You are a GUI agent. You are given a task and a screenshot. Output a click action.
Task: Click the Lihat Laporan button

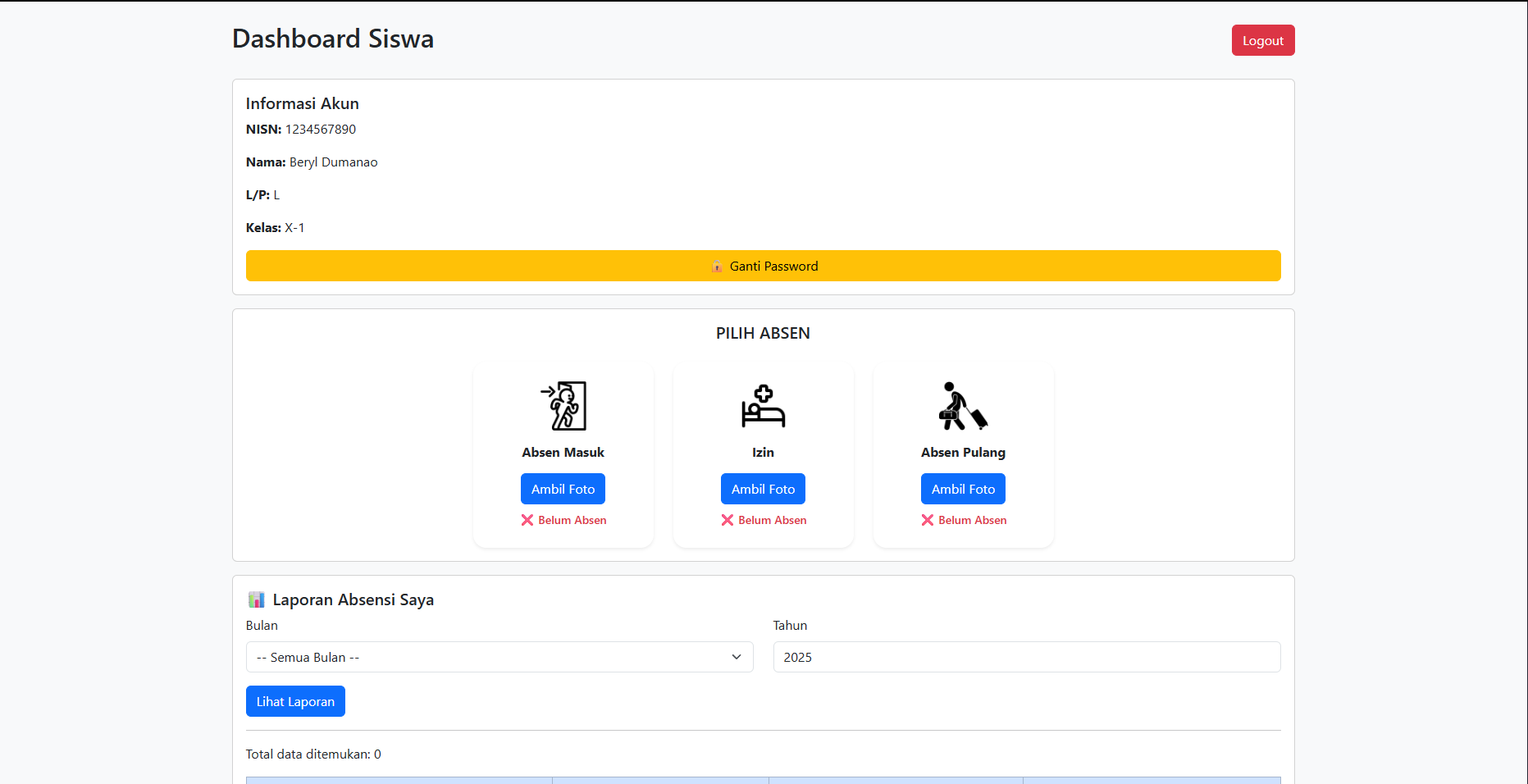(295, 701)
